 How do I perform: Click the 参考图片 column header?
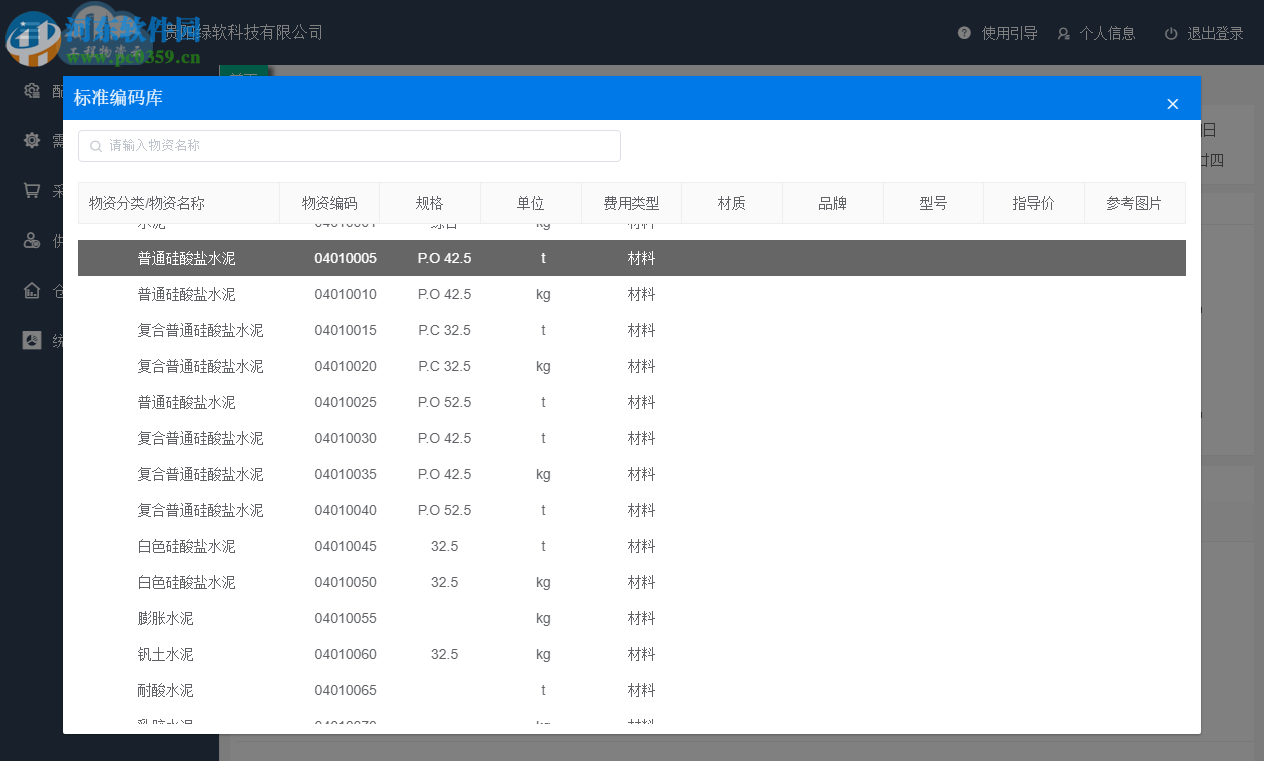coord(1135,202)
